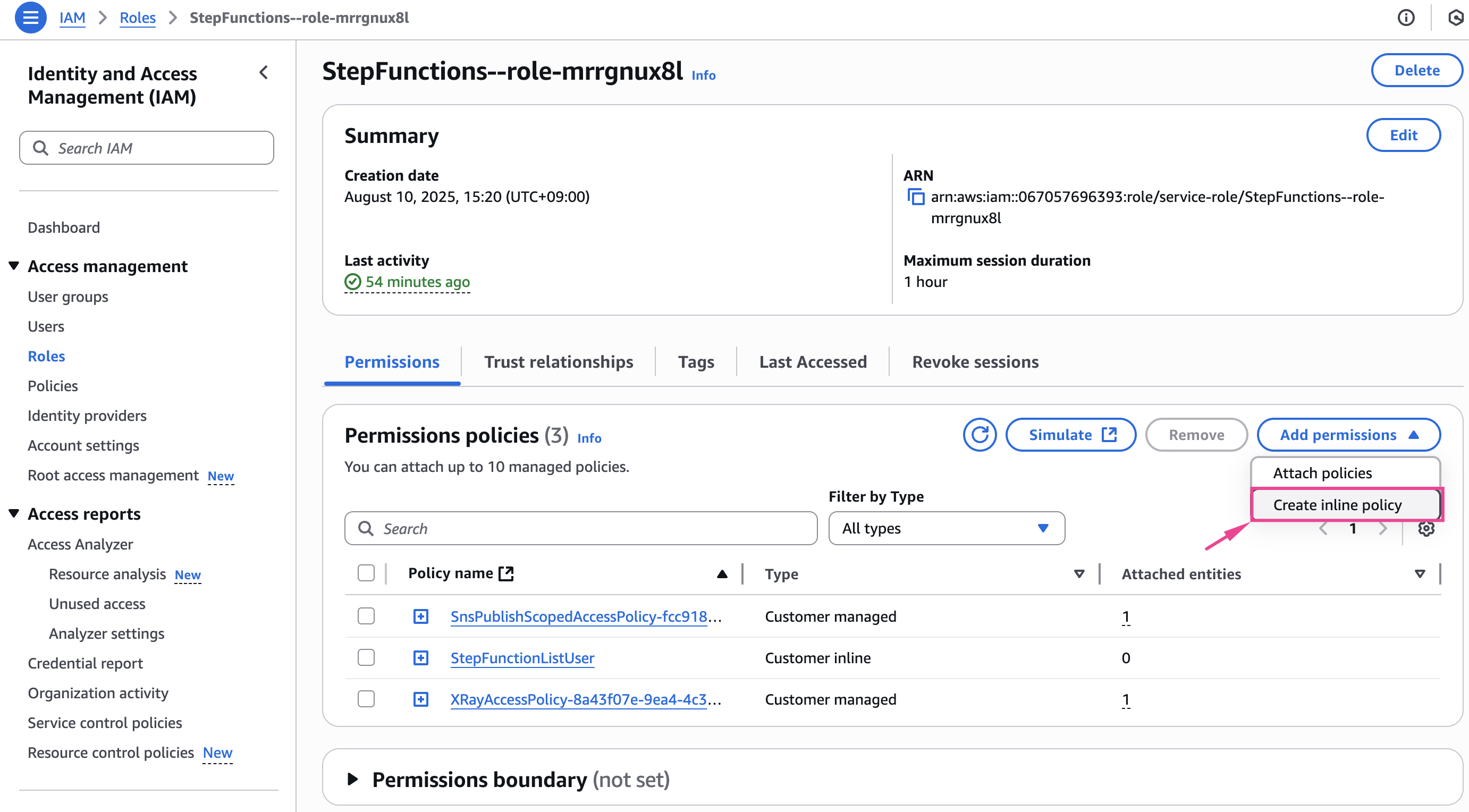Open User groups in the sidebar

[x=68, y=297]
